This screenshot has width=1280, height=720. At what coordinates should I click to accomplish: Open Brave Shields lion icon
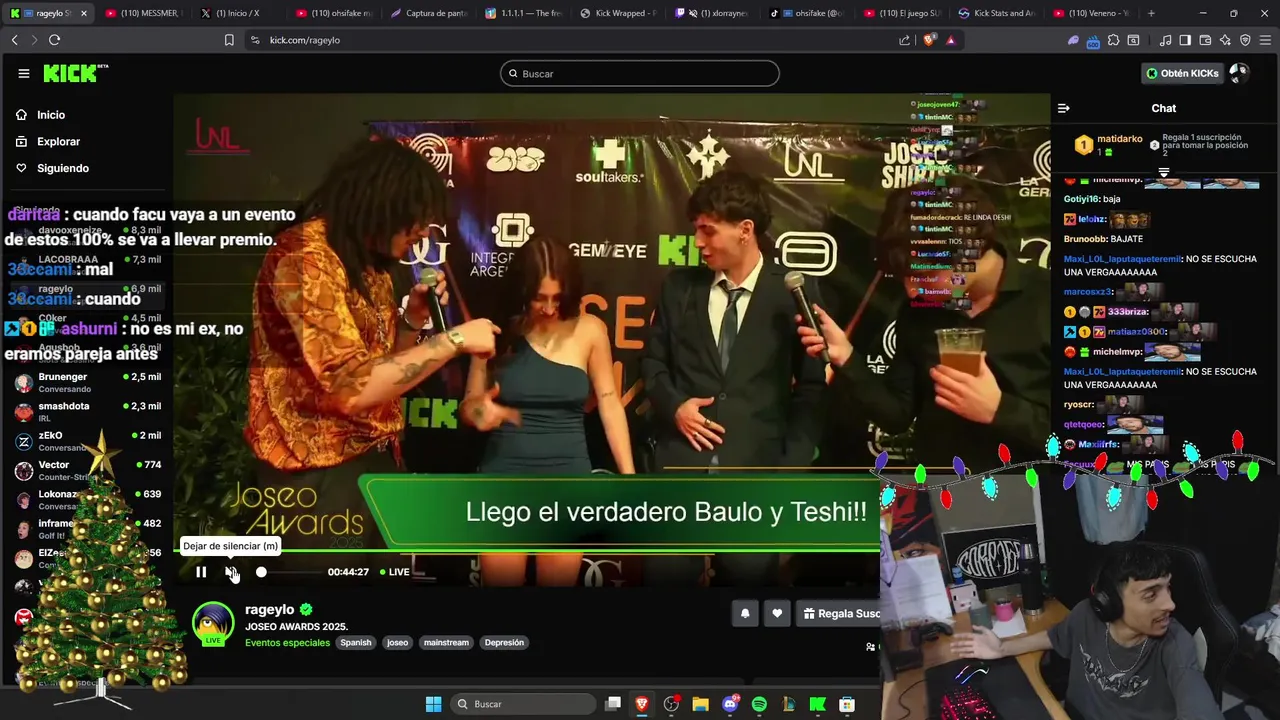pyautogui.click(x=930, y=40)
